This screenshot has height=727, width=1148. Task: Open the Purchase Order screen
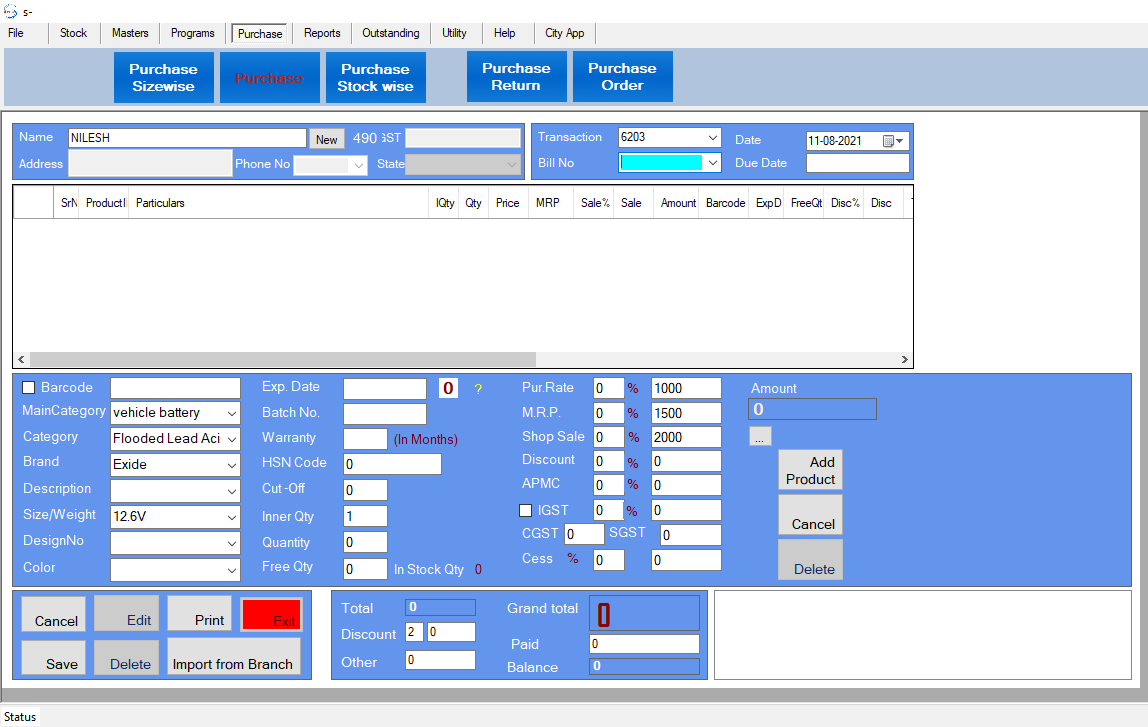click(622, 77)
